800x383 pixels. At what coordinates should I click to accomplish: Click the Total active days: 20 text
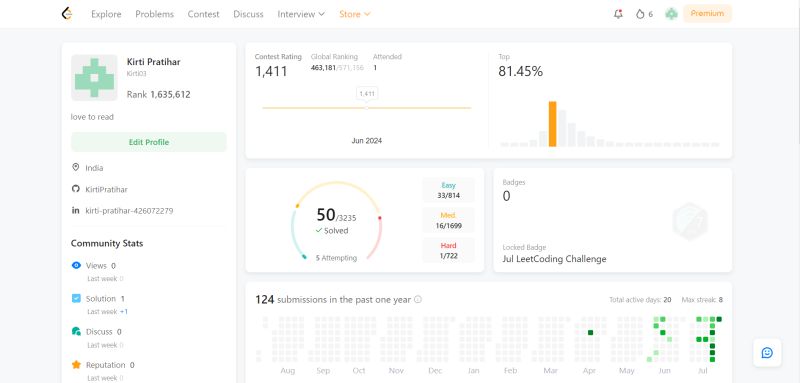640,300
